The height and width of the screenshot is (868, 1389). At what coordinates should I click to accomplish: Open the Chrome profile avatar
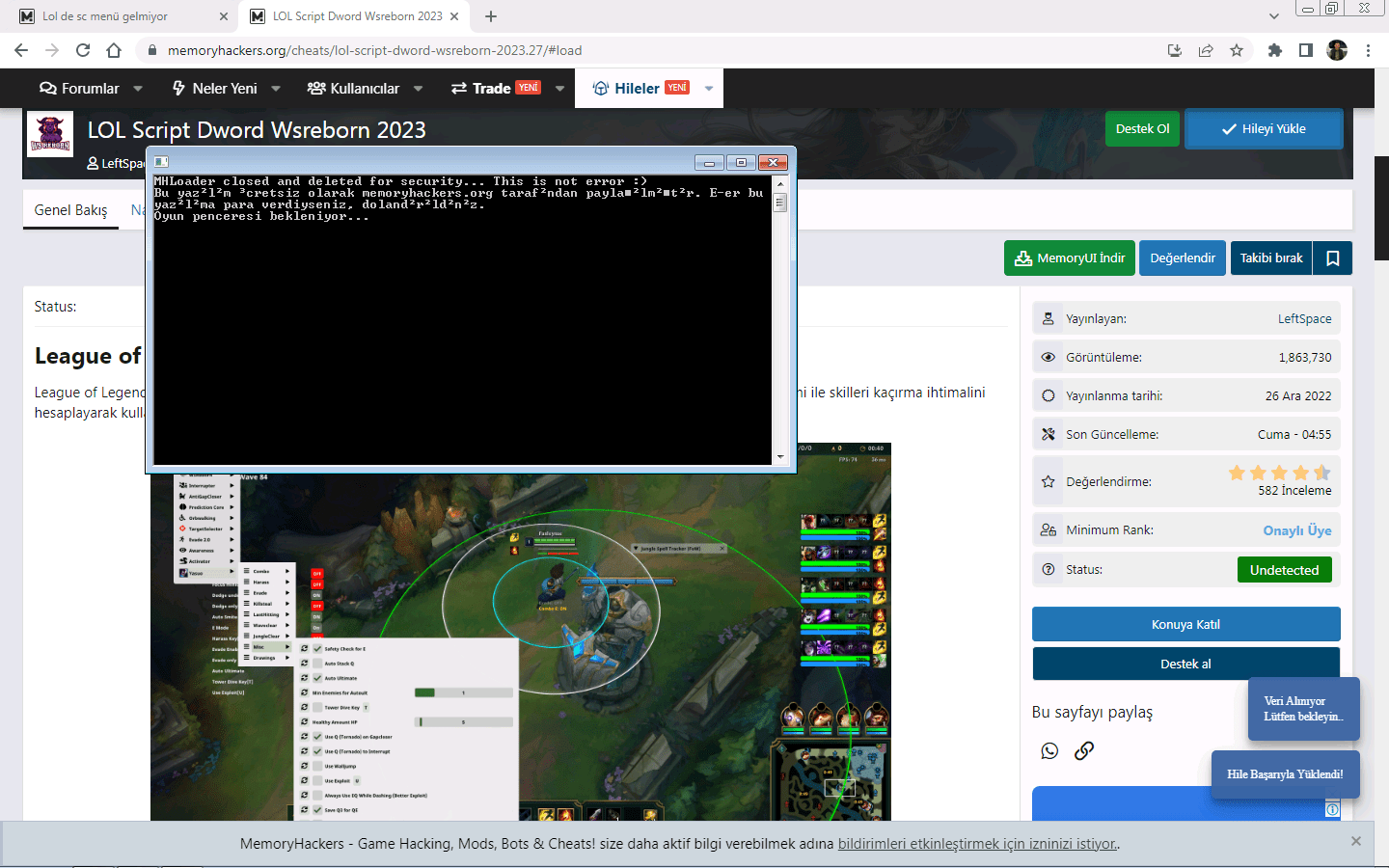pyautogui.click(x=1337, y=50)
